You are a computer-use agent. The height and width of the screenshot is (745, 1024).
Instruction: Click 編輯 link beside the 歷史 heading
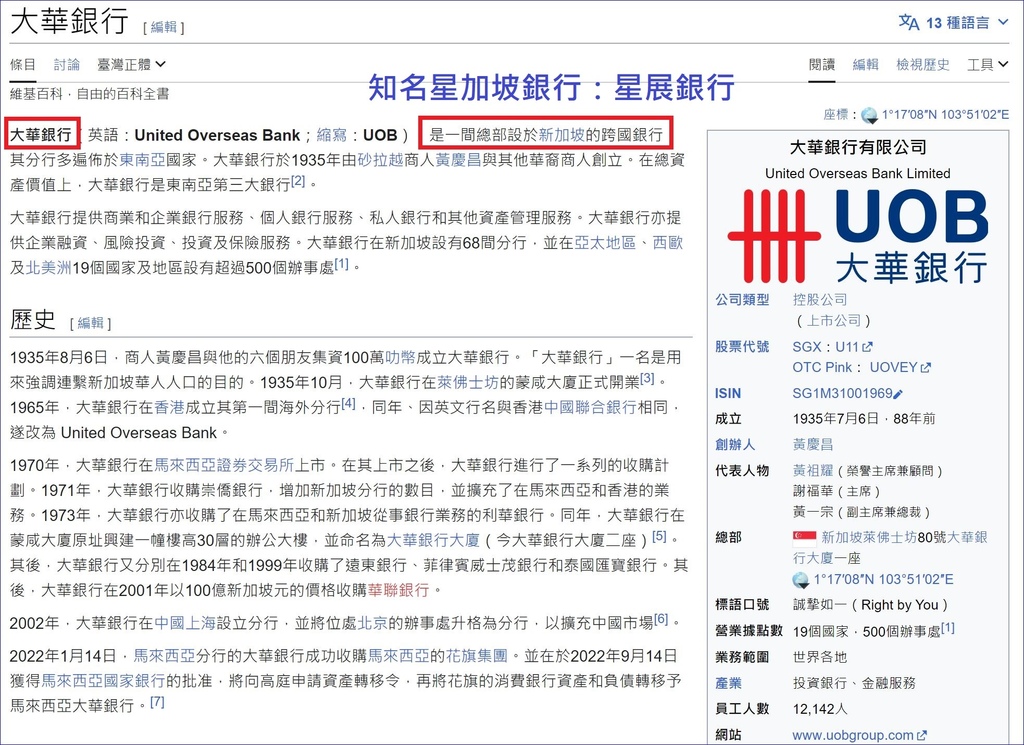click(91, 323)
